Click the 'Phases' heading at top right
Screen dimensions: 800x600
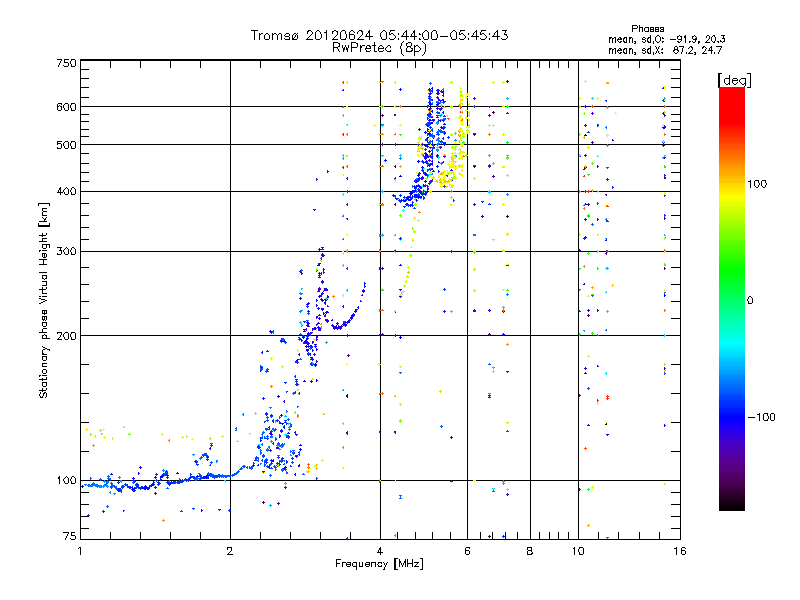(647, 29)
